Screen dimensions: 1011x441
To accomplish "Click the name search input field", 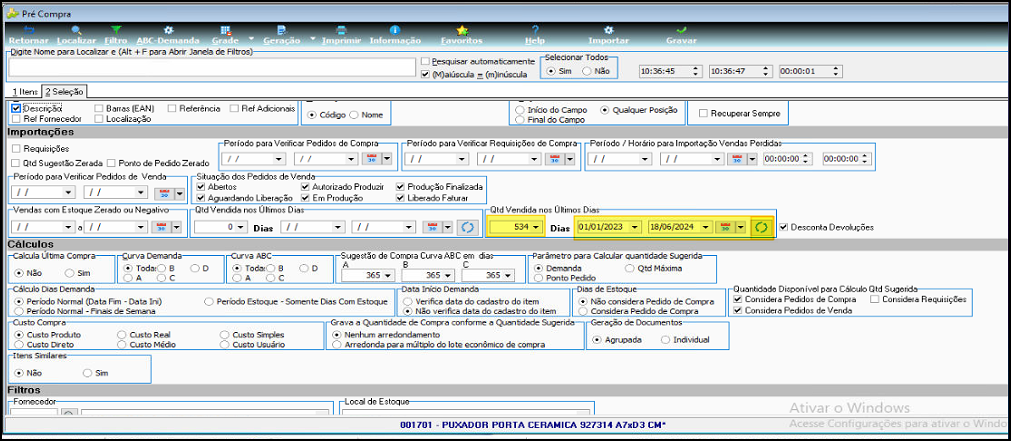I will point(212,67).
